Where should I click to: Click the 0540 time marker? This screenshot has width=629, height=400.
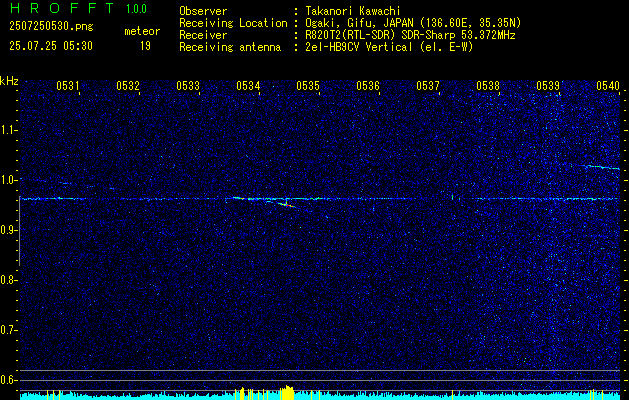click(x=608, y=85)
